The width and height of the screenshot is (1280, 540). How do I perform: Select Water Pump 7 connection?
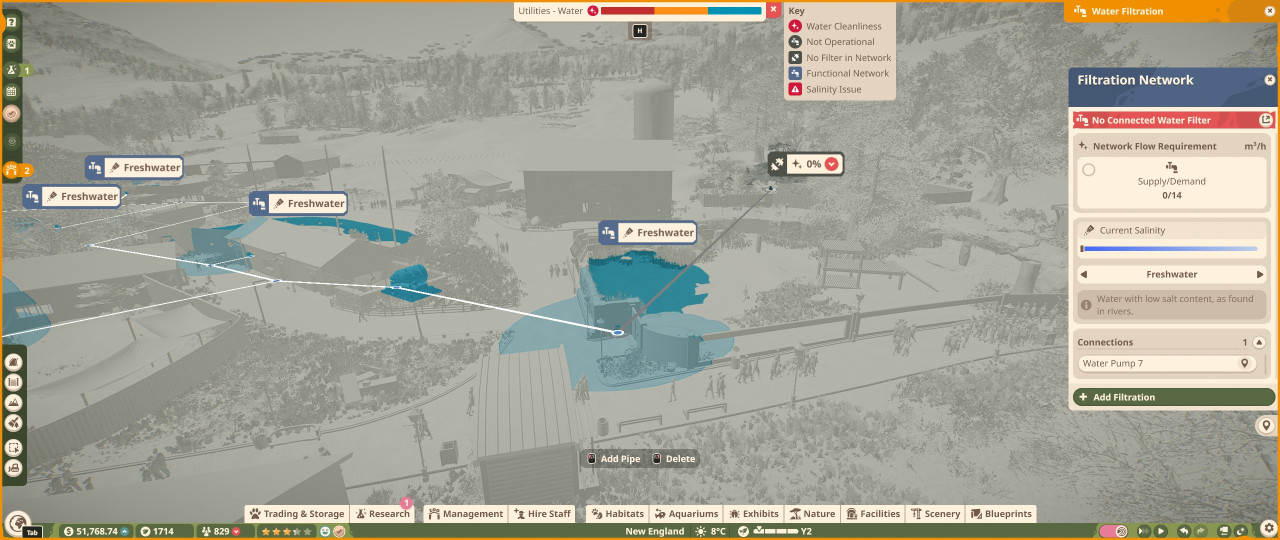pos(1167,364)
